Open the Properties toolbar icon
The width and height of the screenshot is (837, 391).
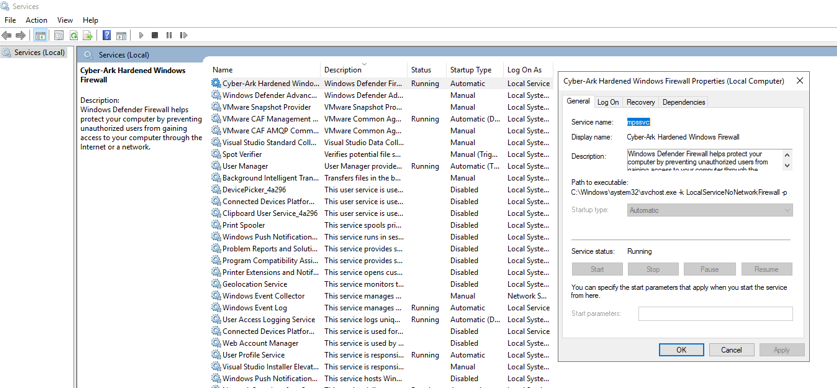point(59,35)
